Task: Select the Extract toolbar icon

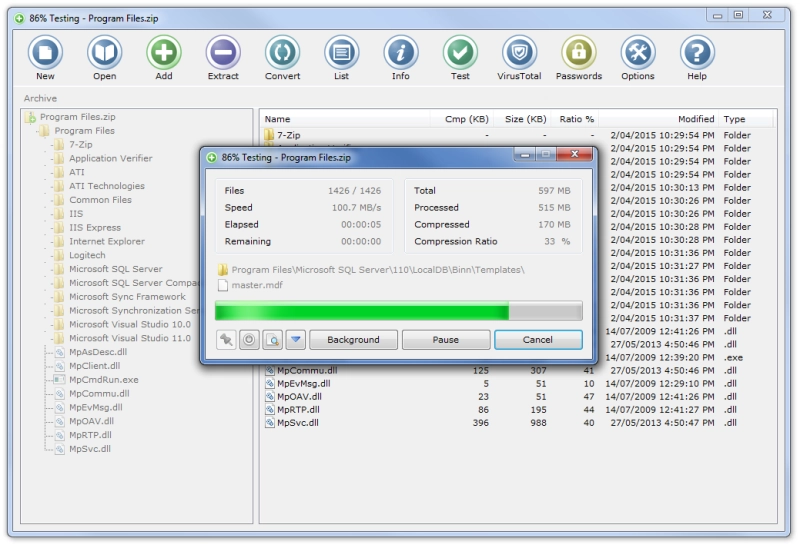Action: [223, 53]
